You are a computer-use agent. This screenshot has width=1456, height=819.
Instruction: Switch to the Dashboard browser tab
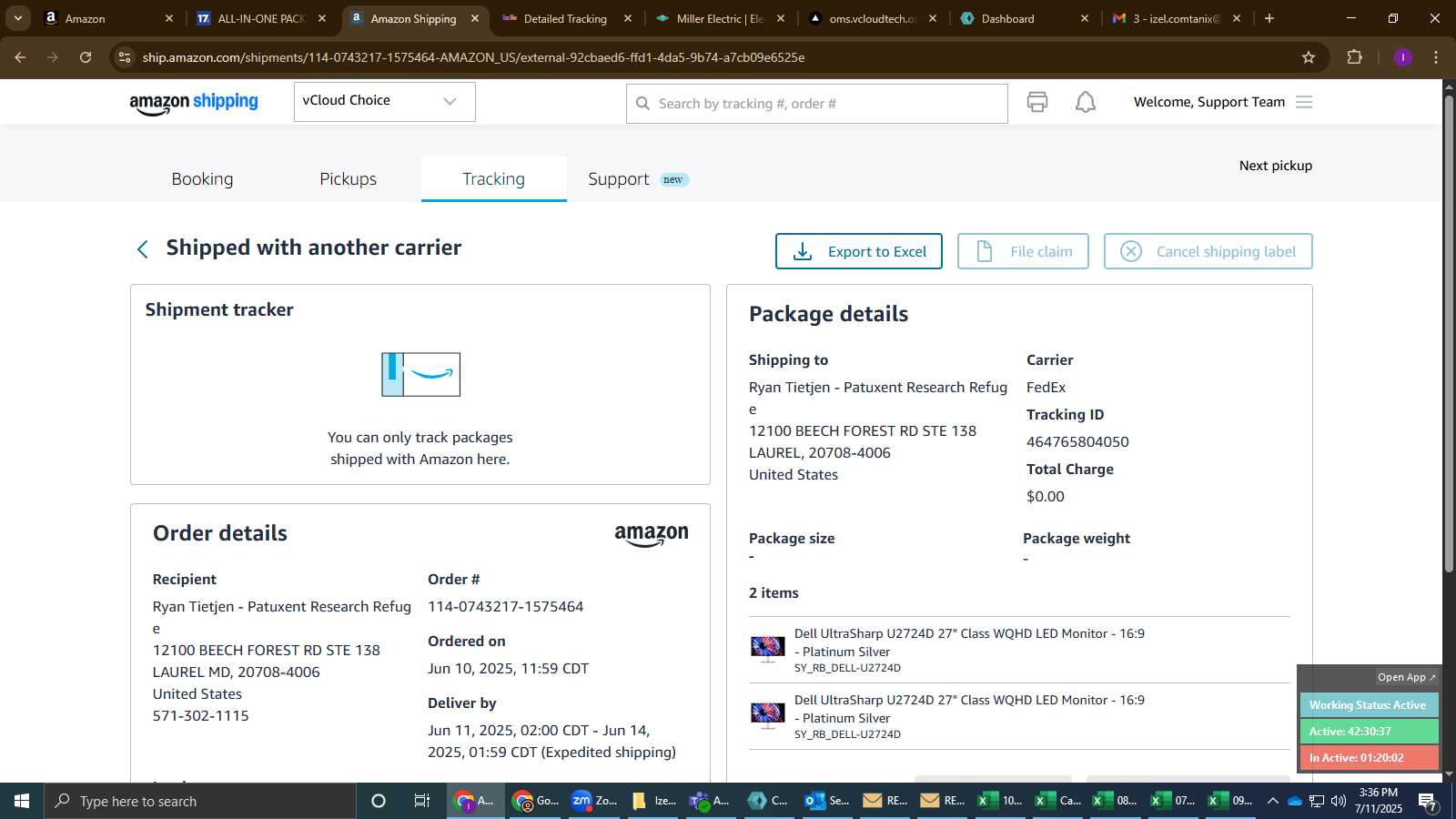pos(1024,18)
